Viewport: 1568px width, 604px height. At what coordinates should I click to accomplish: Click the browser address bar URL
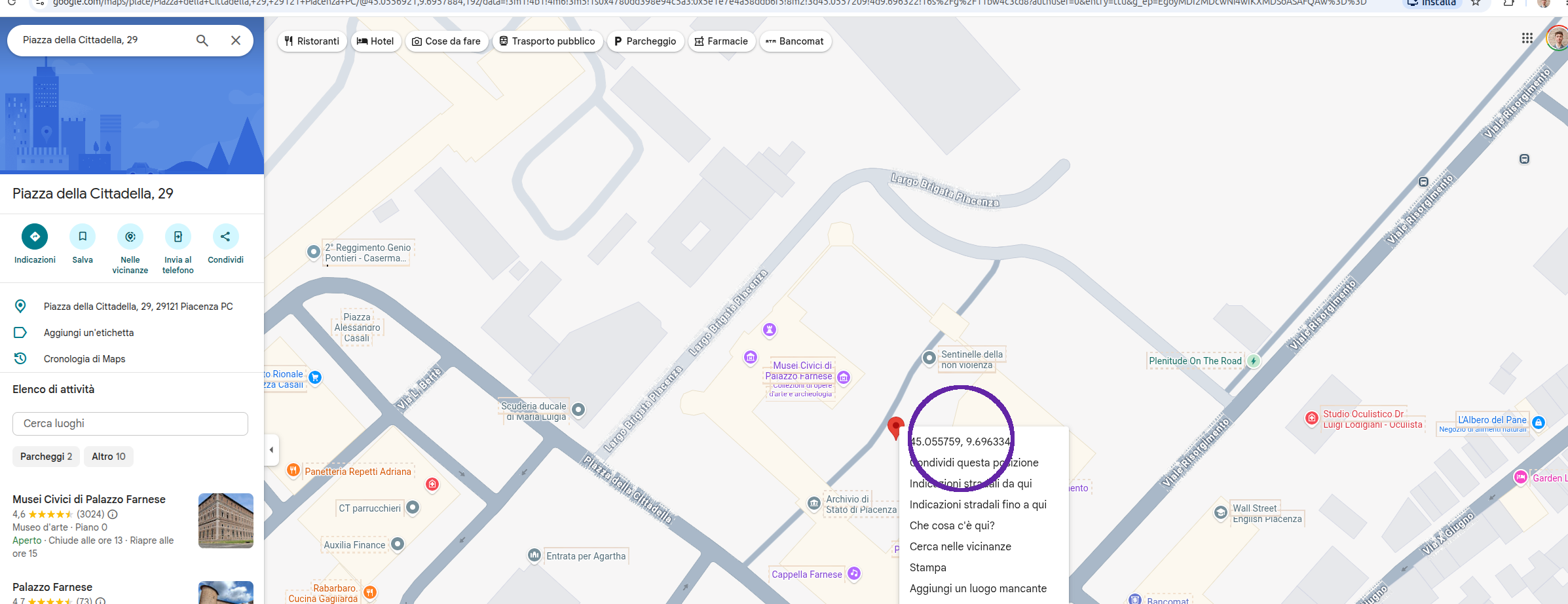709,3
